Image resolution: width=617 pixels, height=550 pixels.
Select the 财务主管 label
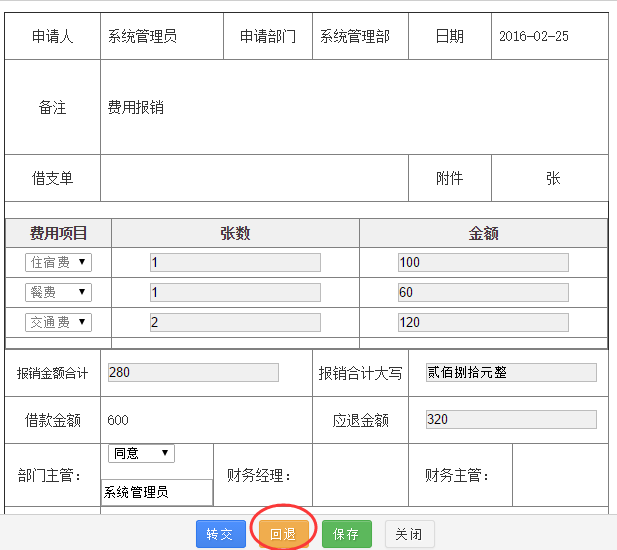click(457, 475)
